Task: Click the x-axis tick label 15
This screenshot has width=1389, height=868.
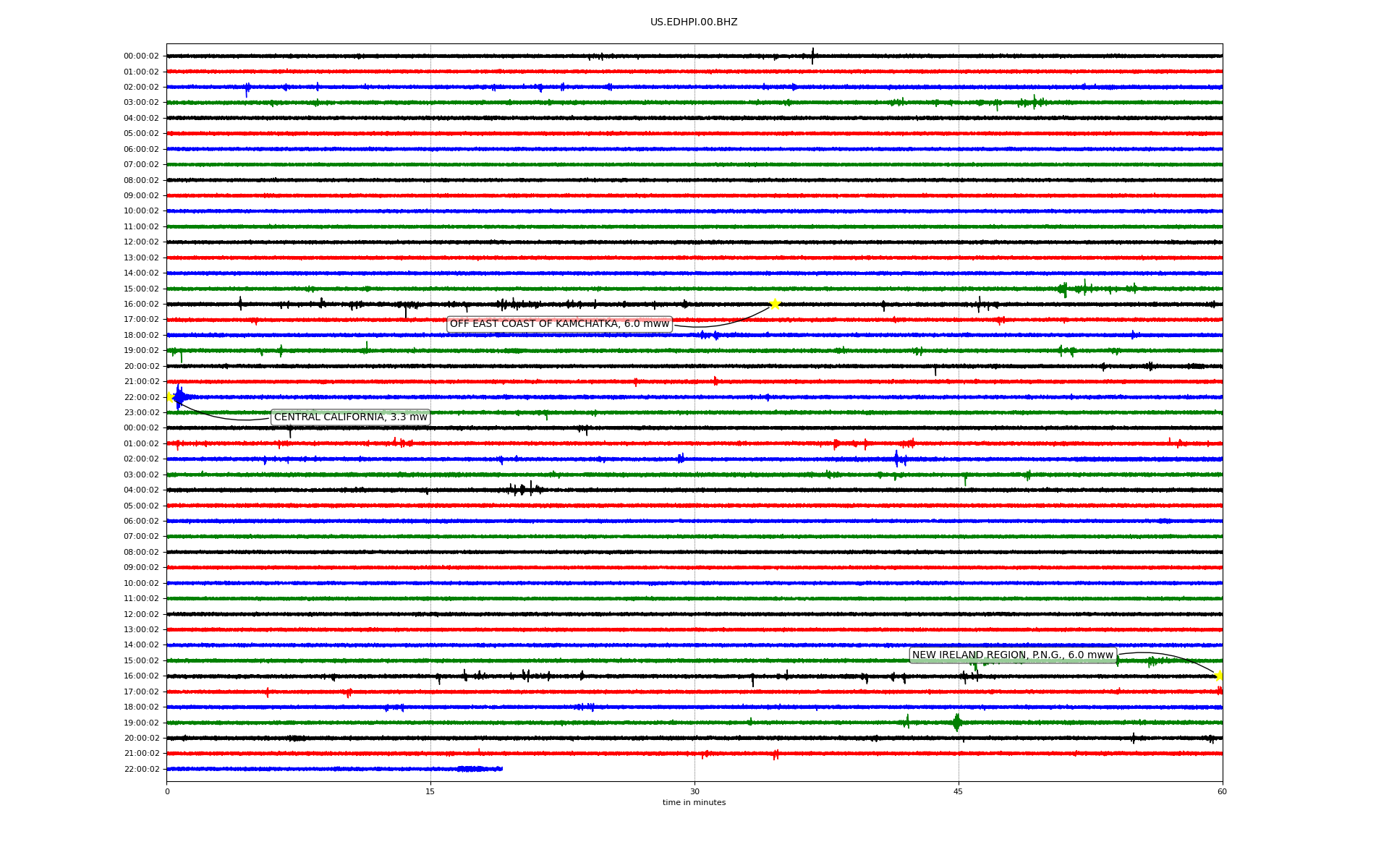Action: tap(430, 791)
